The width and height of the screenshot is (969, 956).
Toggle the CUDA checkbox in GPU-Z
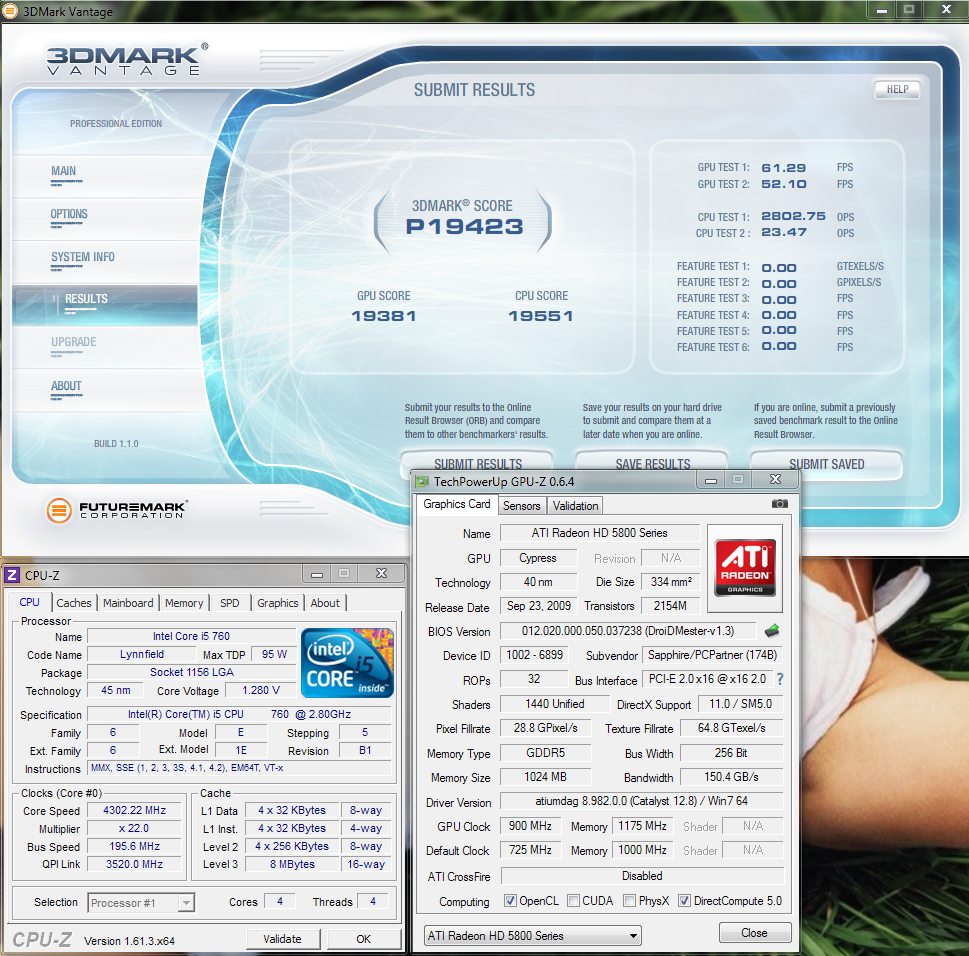click(x=573, y=900)
